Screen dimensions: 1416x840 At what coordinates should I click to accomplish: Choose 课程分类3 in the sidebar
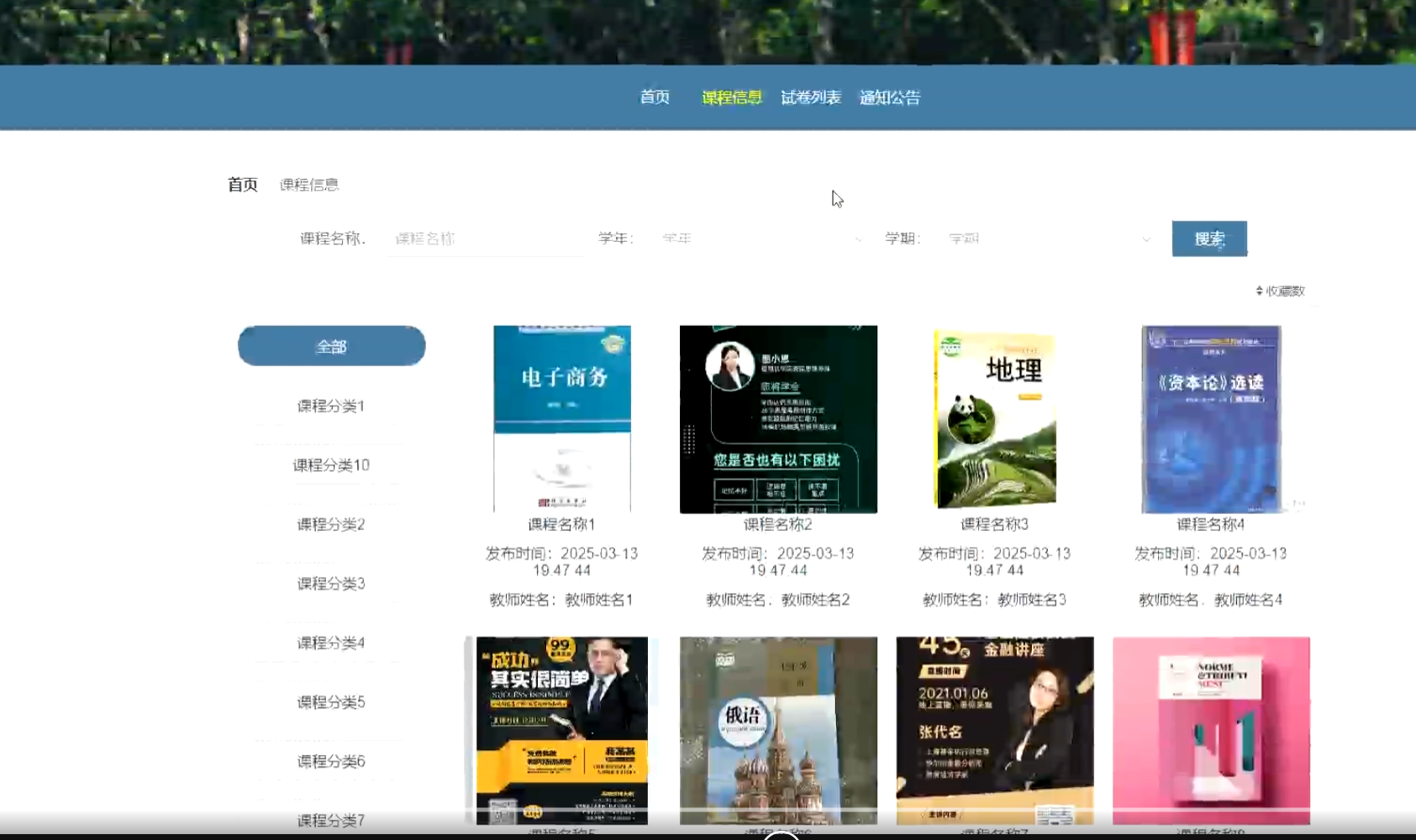[331, 584]
